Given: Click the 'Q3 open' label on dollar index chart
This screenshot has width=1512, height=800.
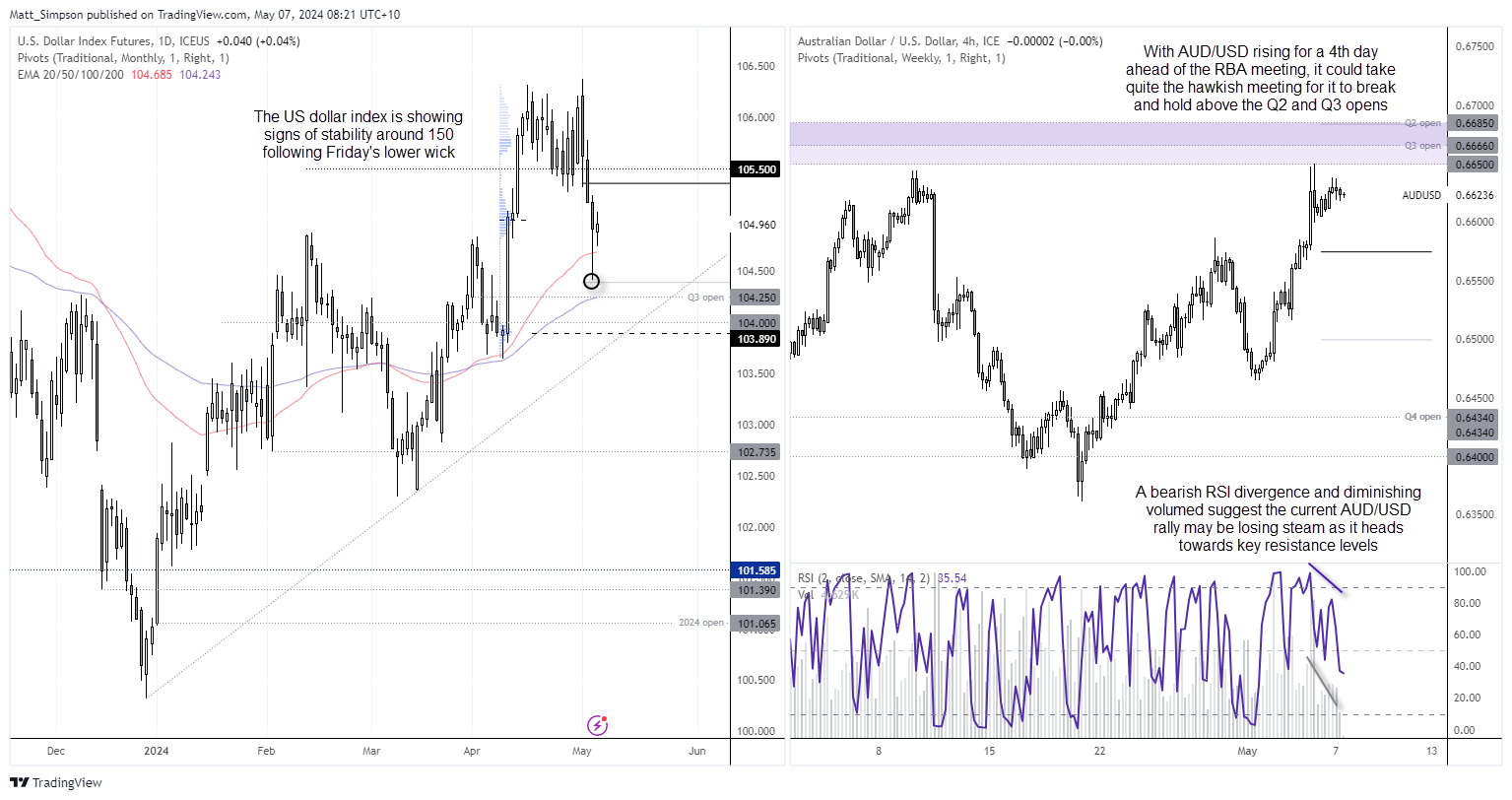Looking at the screenshot, I should click(x=706, y=298).
